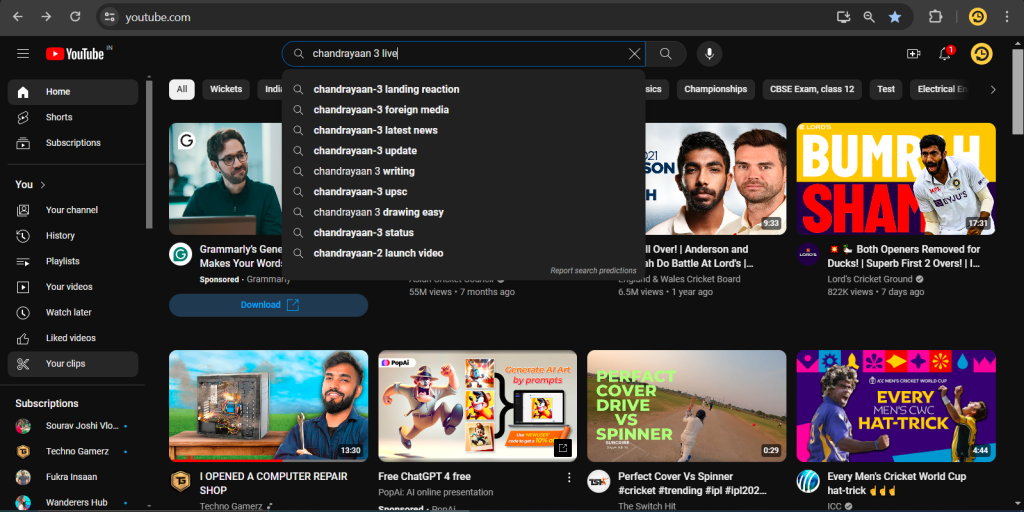This screenshot has width=1024, height=512.
Task: Go back in the browser
Action: (x=18, y=17)
